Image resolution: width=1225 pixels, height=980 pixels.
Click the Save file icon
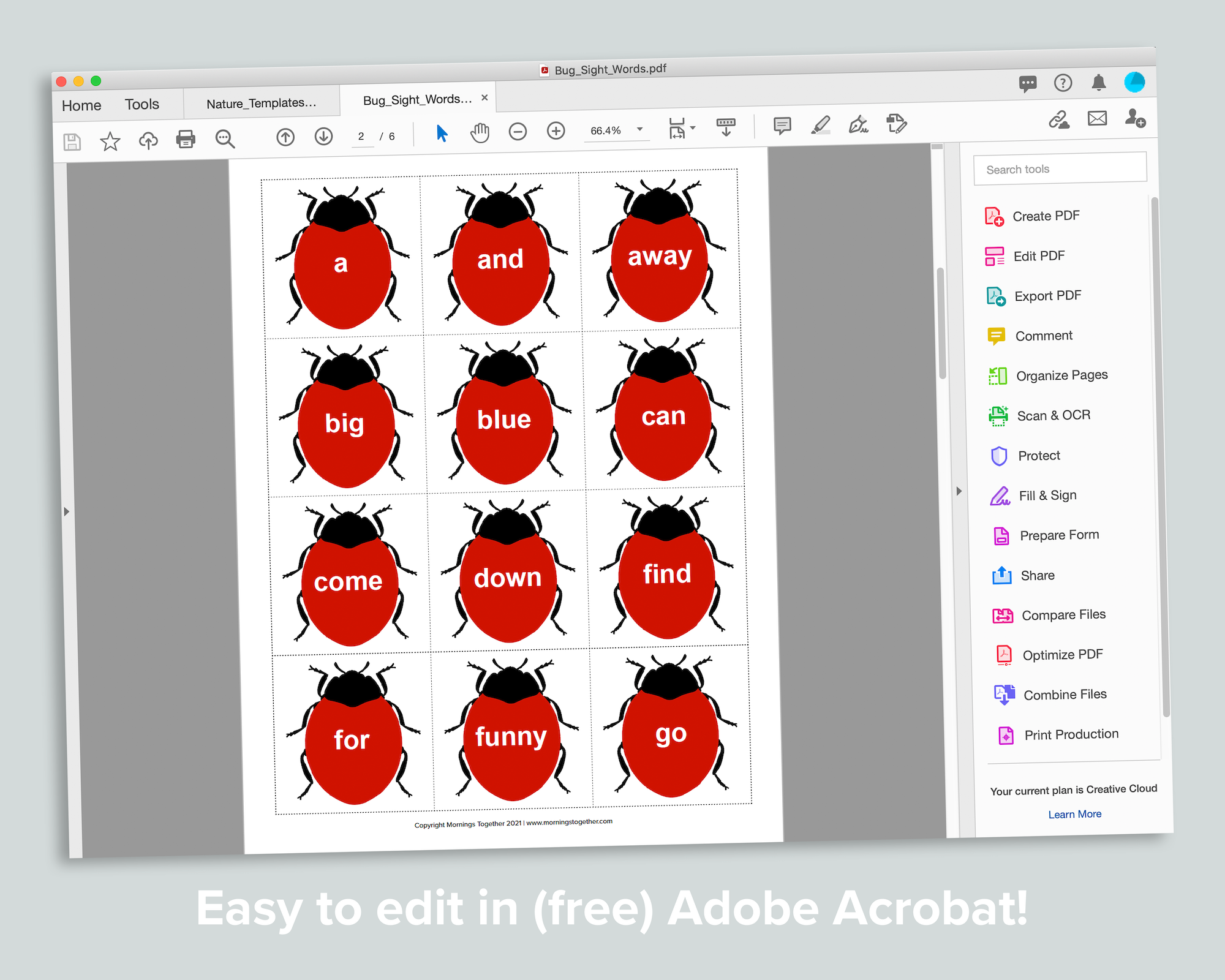(72, 142)
